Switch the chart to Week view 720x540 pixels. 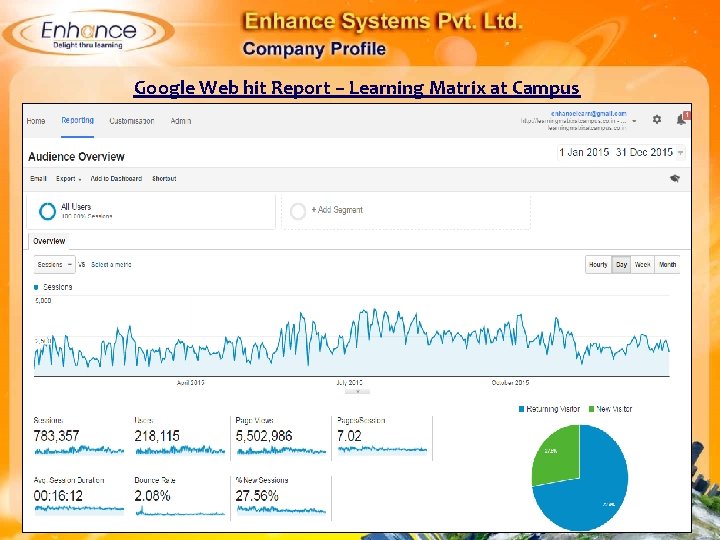[x=643, y=264]
